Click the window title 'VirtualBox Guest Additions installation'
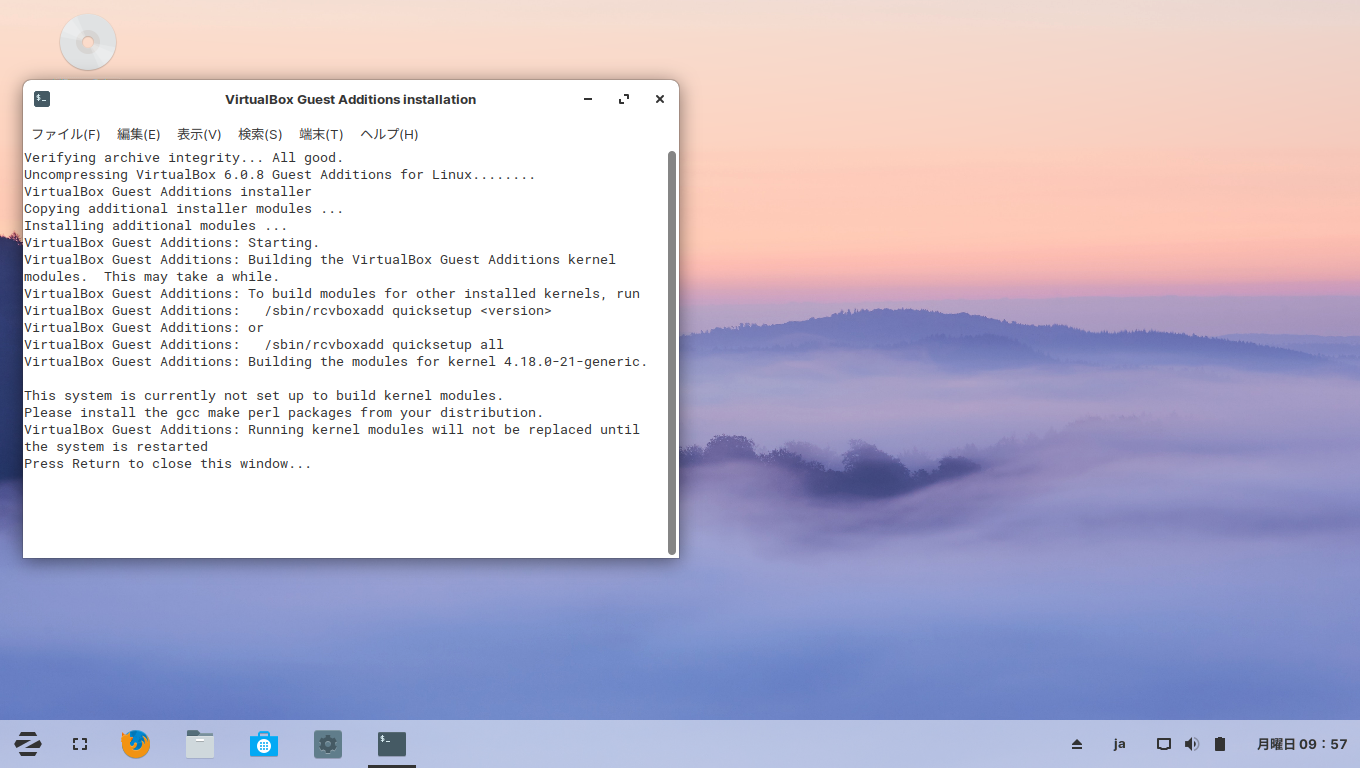 tap(351, 99)
